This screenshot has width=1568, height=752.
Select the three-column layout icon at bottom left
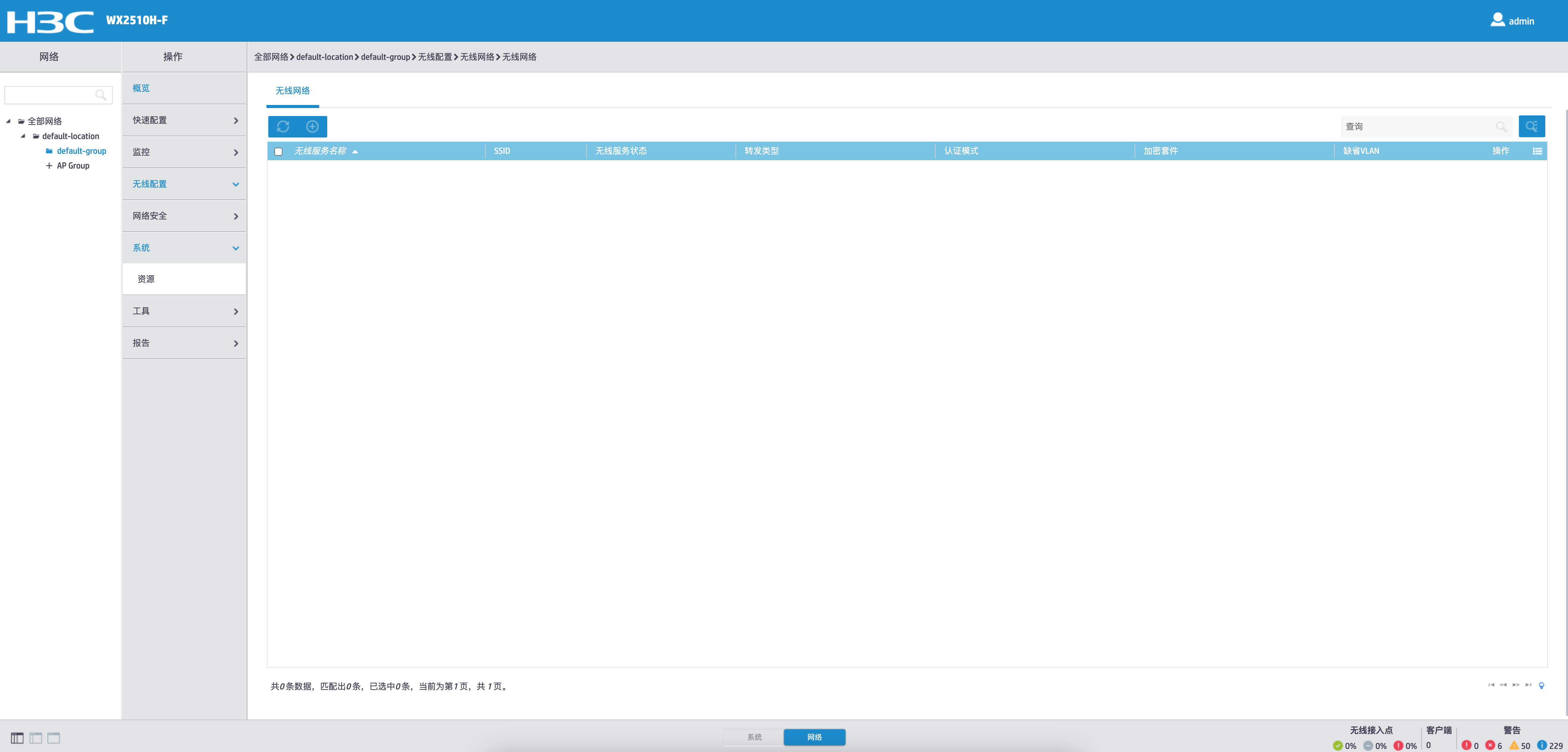(17, 738)
